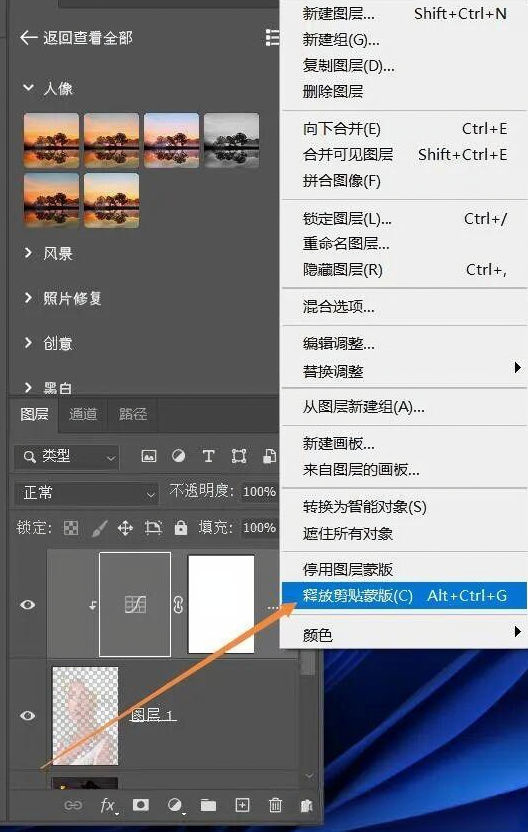The height and width of the screenshot is (832, 528).
Task: Click the 不透明度 100% field
Action: [x=259, y=492]
